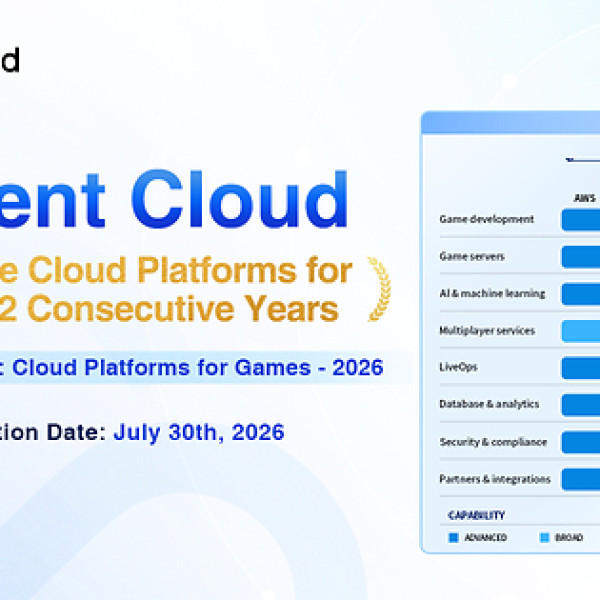
Task: Click the "AWS" column header
Action: coord(585,198)
